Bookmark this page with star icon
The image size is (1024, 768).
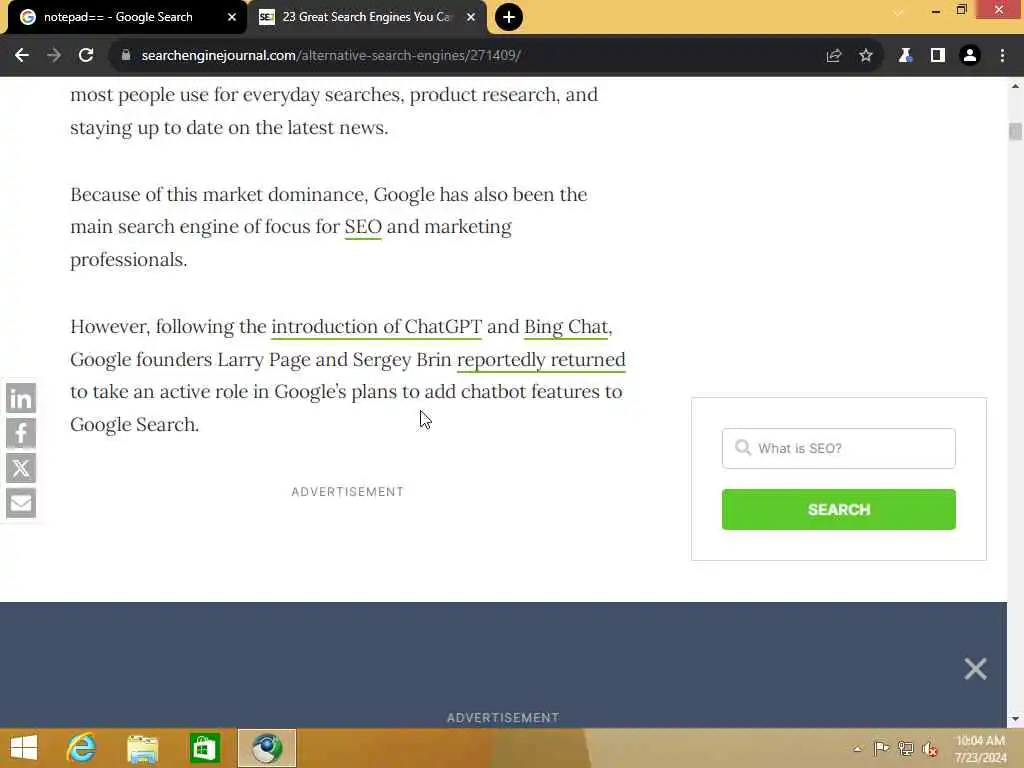866,56
